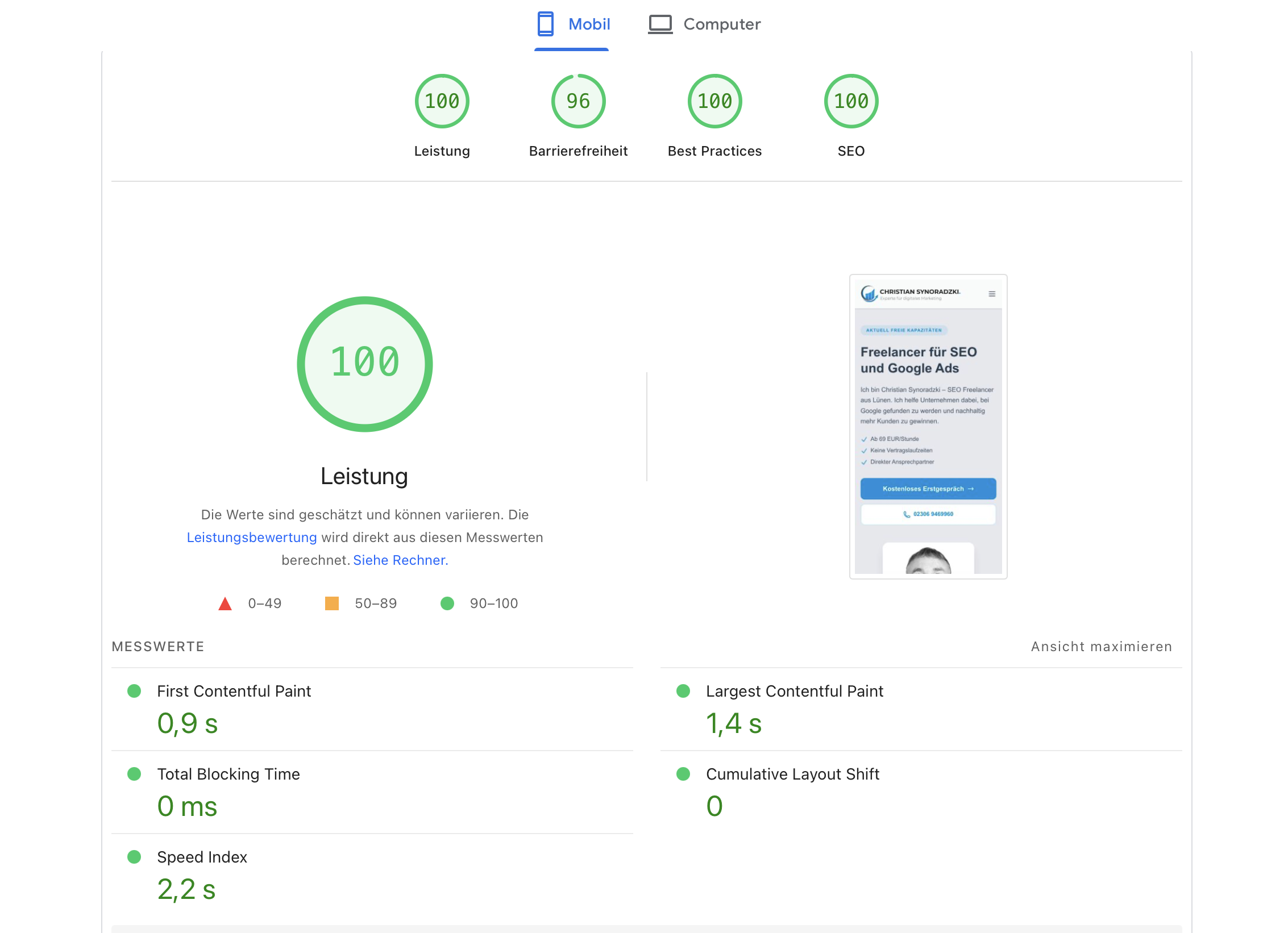Click the Leistung score gauge showing 100

click(x=442, y=101)
